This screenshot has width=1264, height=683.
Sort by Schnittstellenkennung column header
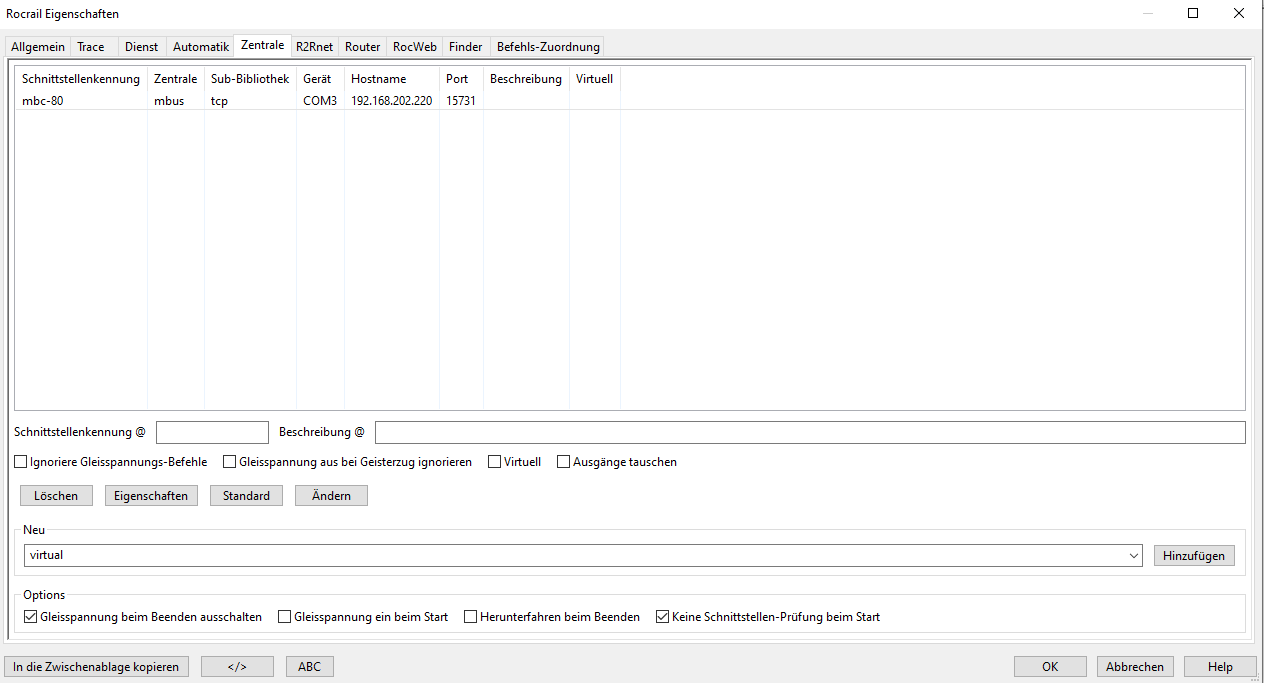[x=81, y=79]
